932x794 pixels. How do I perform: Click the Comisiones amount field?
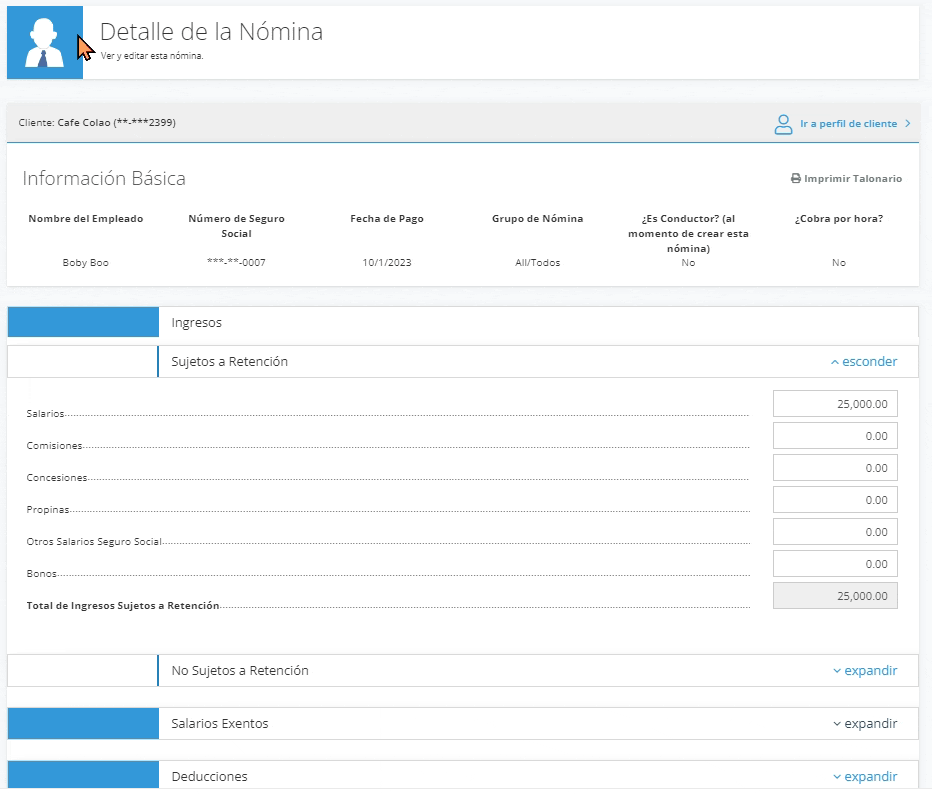pyautogui.click(x=835, y=436)
